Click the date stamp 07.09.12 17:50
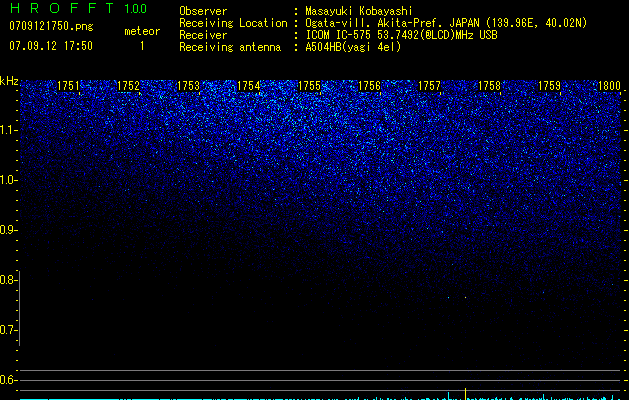629x400 pixels. tap(51, 46)
